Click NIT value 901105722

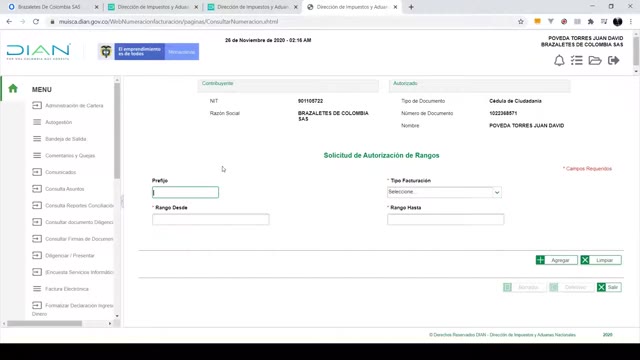pyautogui.click(x=310, y=101)
